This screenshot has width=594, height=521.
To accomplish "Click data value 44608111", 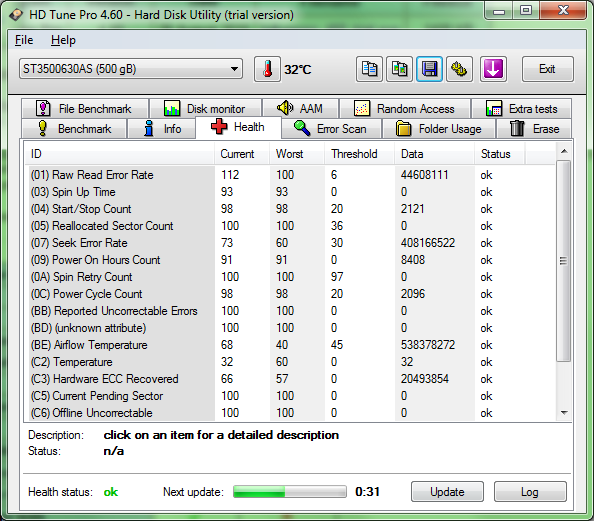I will [x=425, y=175].
